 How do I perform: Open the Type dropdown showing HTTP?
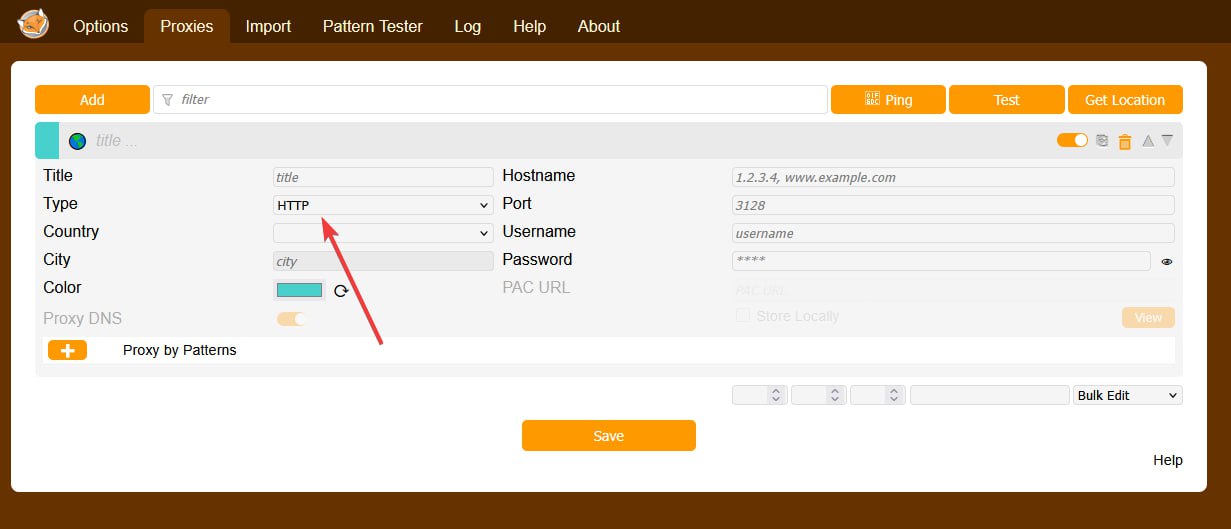click(x=383, y=205)
